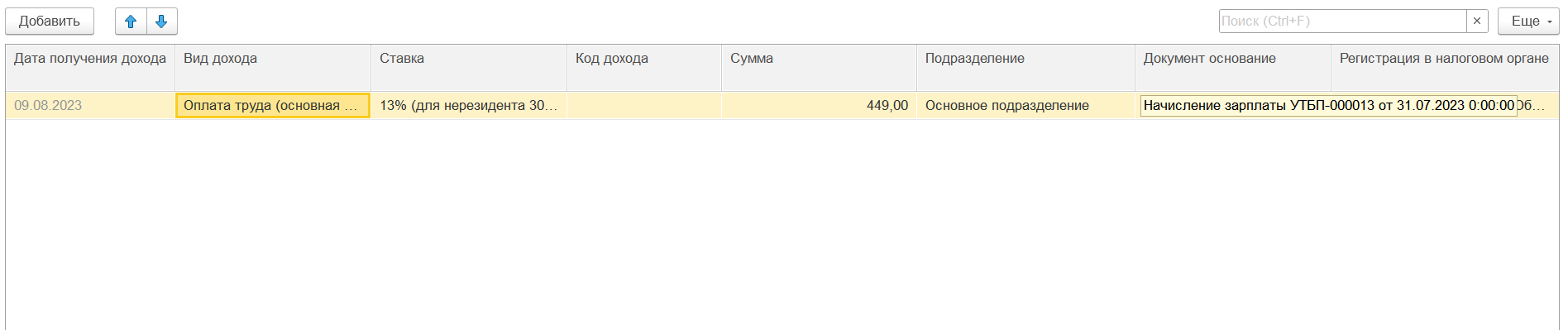
Task: Select the 13% rate cell
Action: 469,106
